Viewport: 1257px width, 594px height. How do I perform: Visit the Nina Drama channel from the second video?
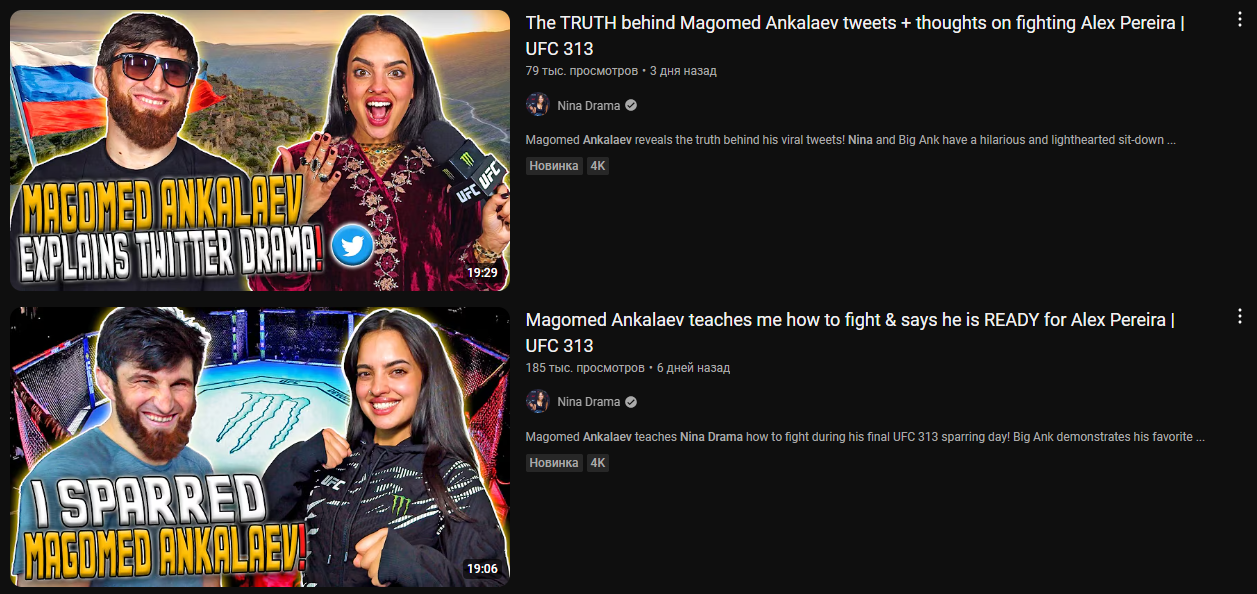[x=589, y=402]
